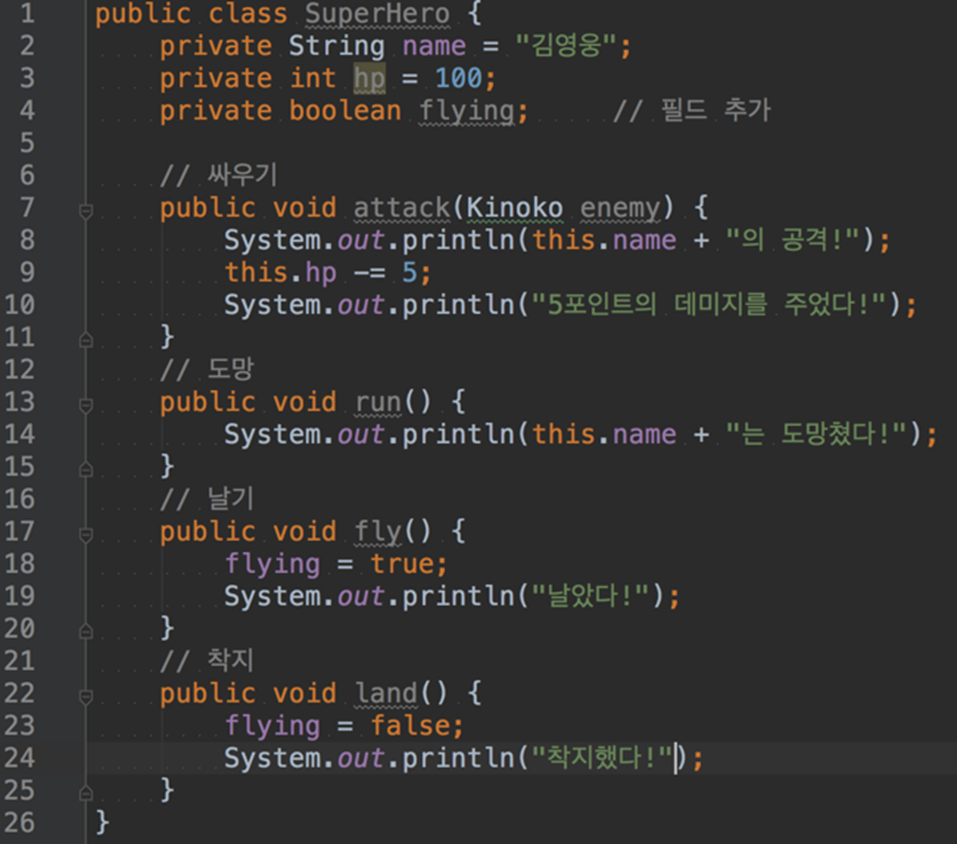Click attack method's closing fold marker
The width and height of the screenshot is (957, 844).
click(86, 340)
